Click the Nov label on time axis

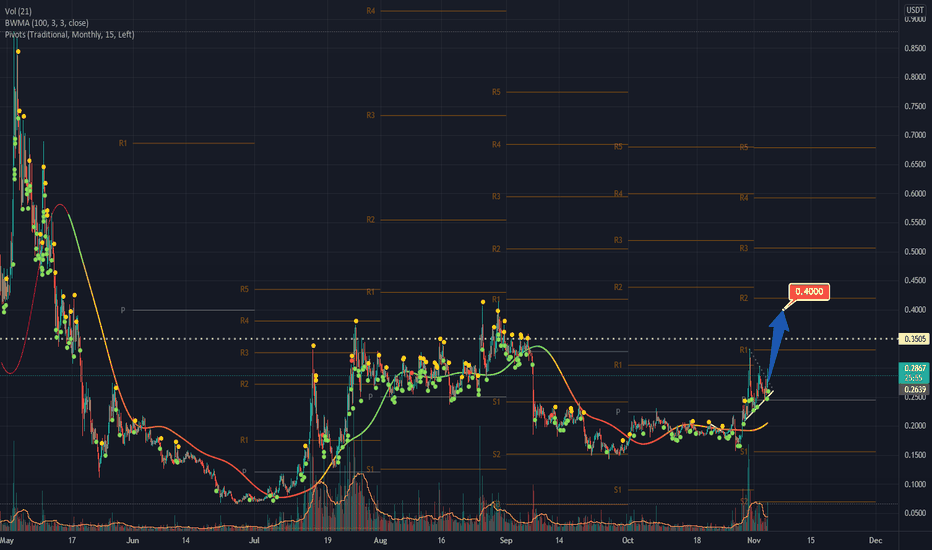click(754, 540)
